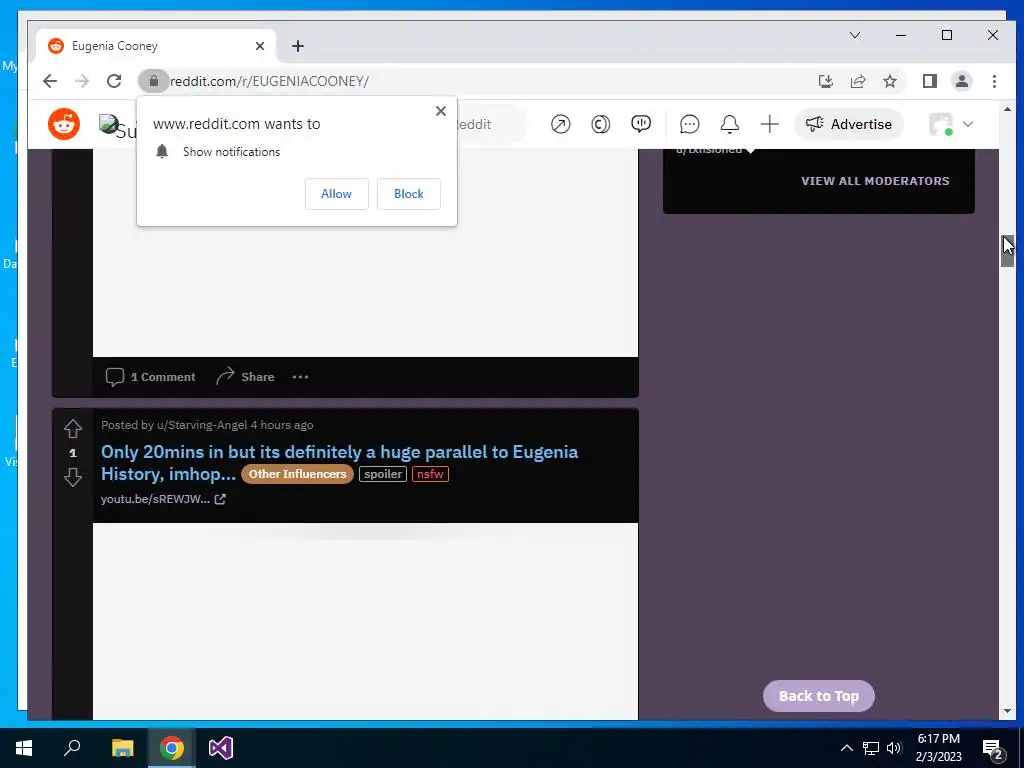The height and width of the screenshot is (768, 1024).
Task: Click the browser forward arrow
Action: (x=82, y=81)
